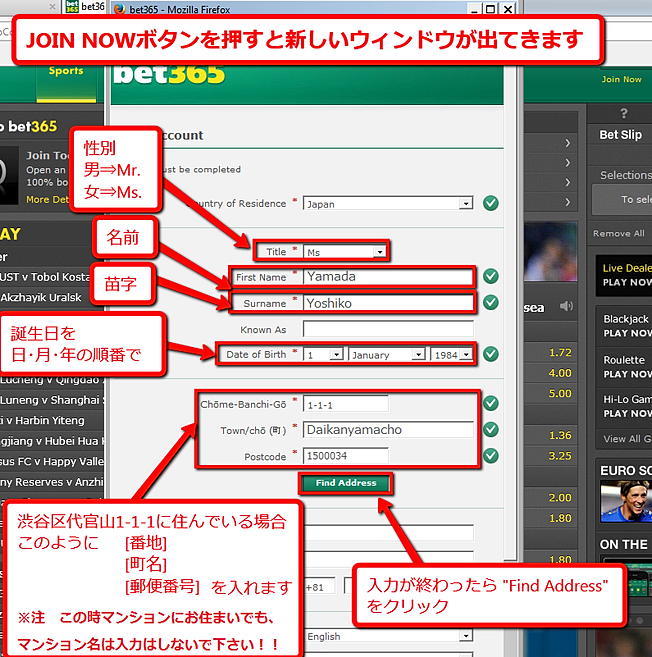Screen dimensions: 652x657
Task: Select the 5.00 odds value
Action: pos(560,393)
